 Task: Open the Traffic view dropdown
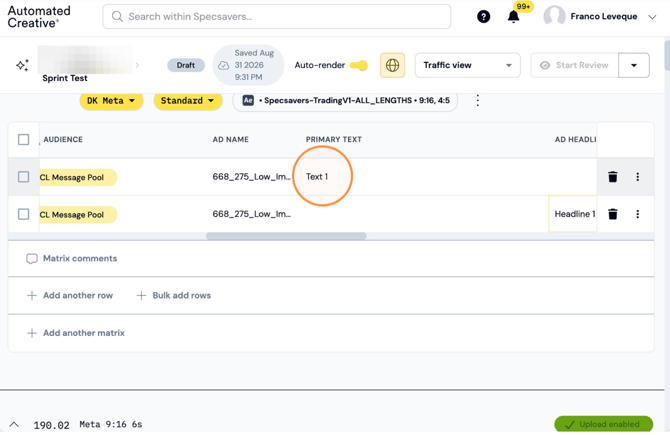click(x=467, y=65)
